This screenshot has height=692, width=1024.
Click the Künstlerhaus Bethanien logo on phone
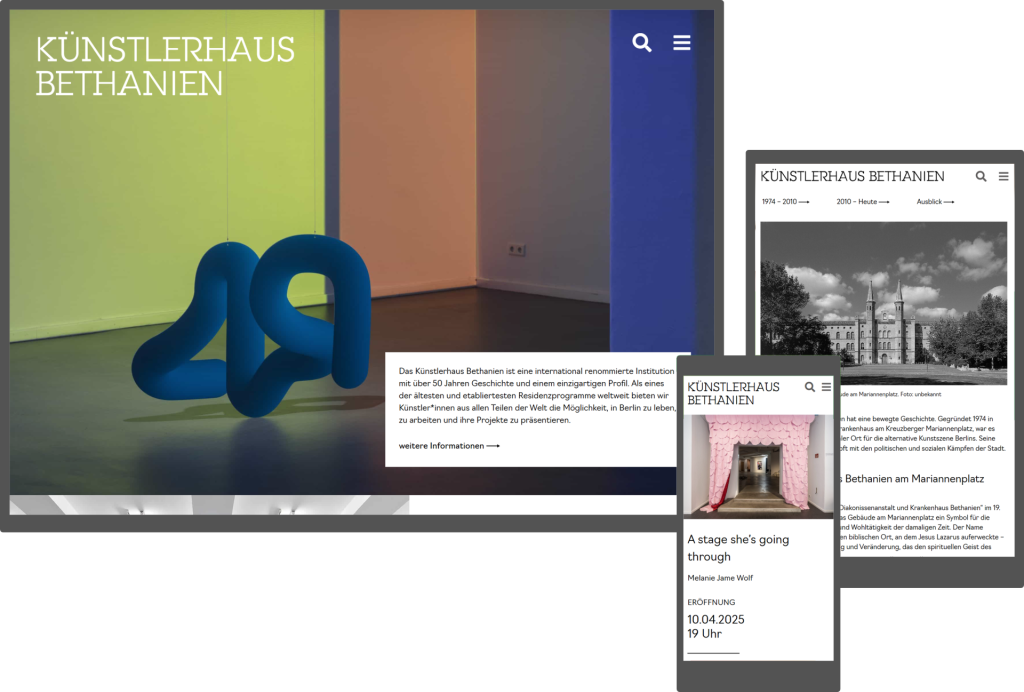point(733,394)
